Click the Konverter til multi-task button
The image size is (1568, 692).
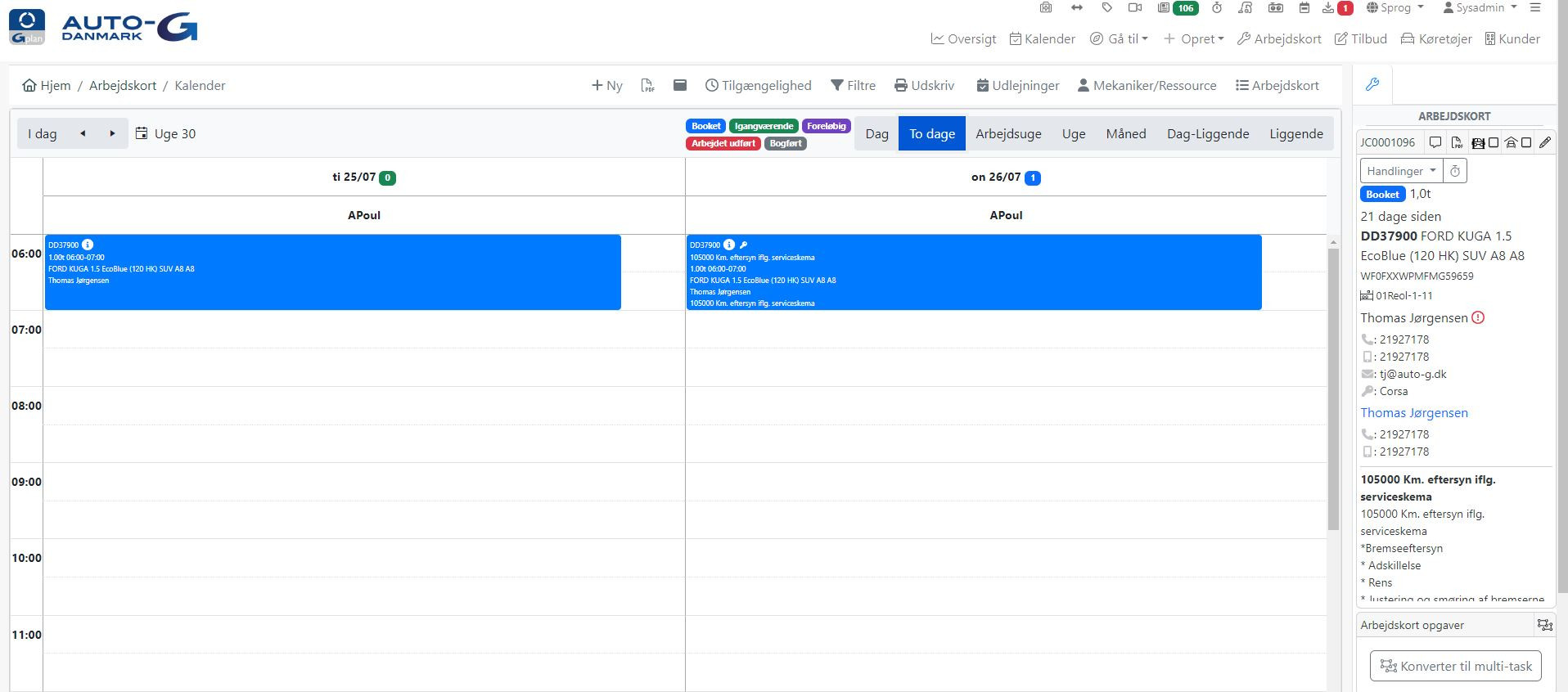point(1456,666)
